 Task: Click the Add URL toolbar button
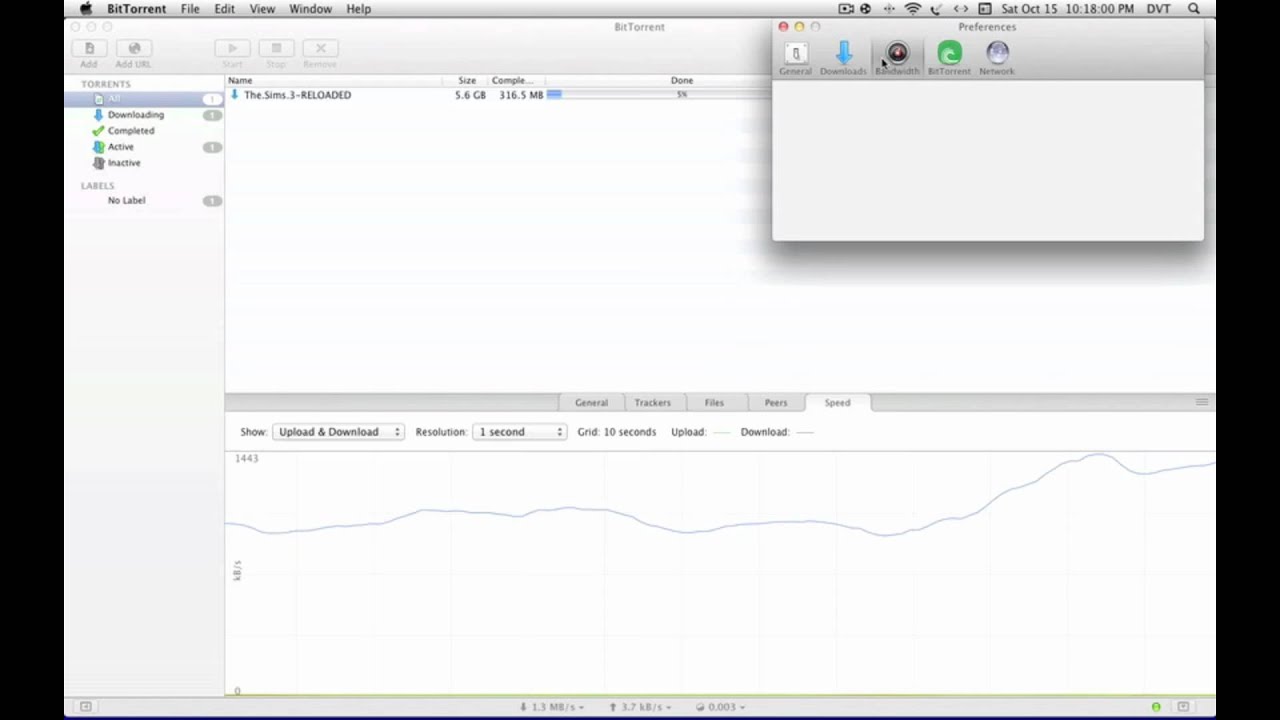pyautogui.click(x=133, y=53)
